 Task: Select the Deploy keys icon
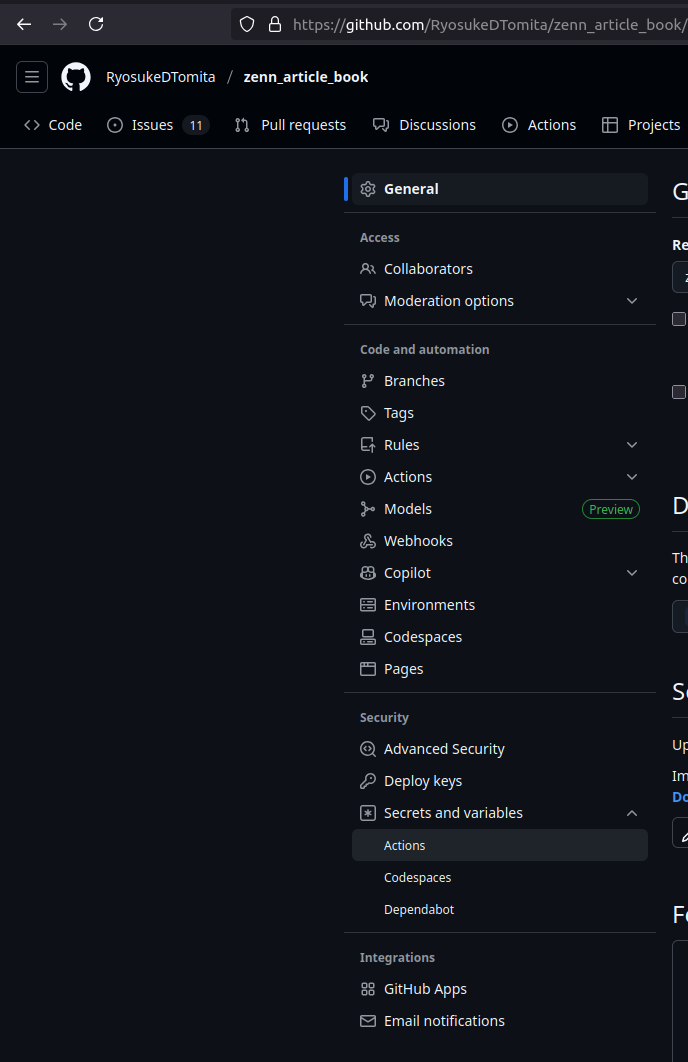(368, 780)
